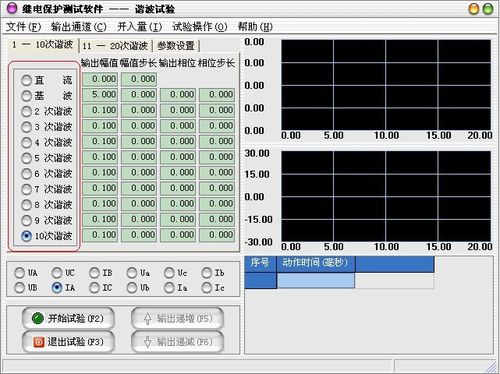Click the 基波 output phase field

[x=178, y=95]
